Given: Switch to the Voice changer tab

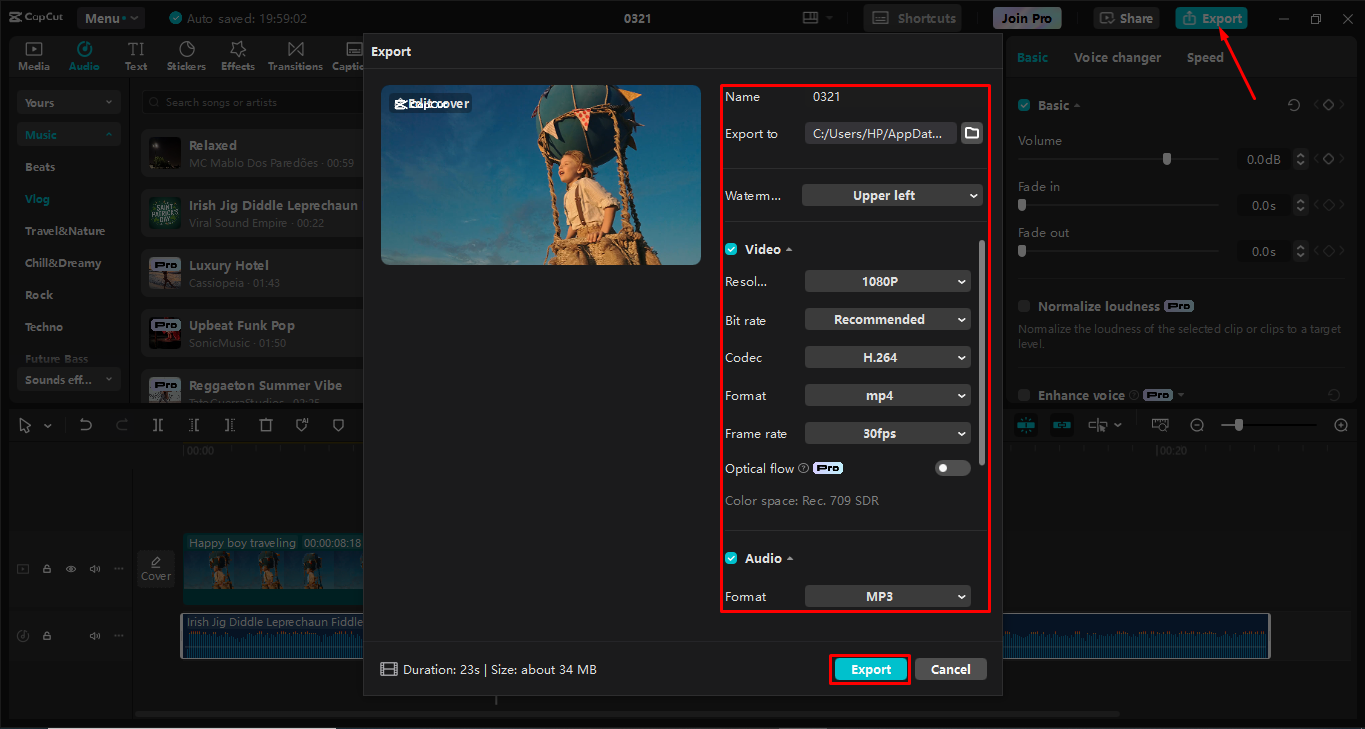Looking at the screenshot, I should [x=1117, y=57].
